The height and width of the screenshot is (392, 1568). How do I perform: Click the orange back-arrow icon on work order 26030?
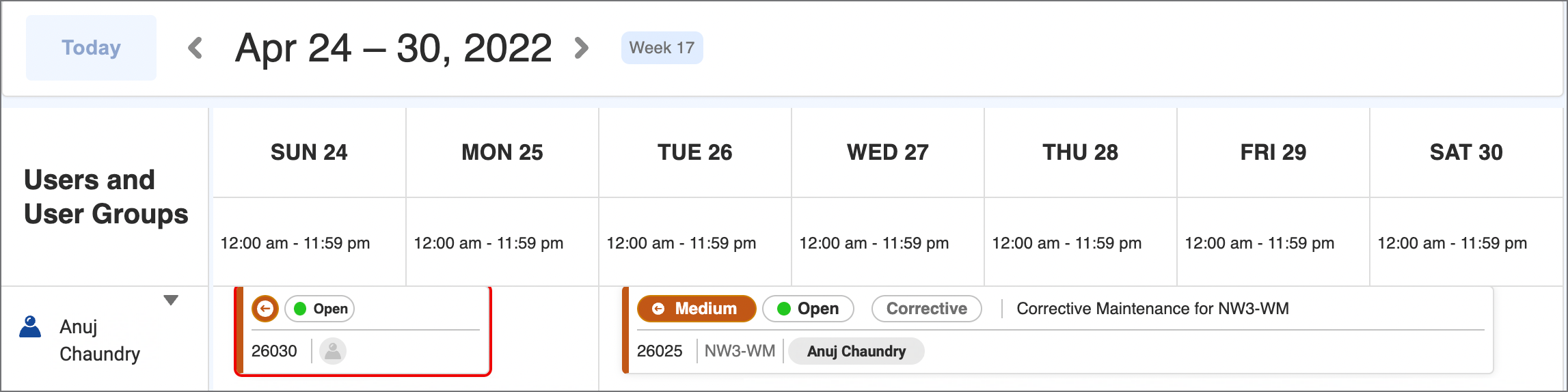[265, 309]
